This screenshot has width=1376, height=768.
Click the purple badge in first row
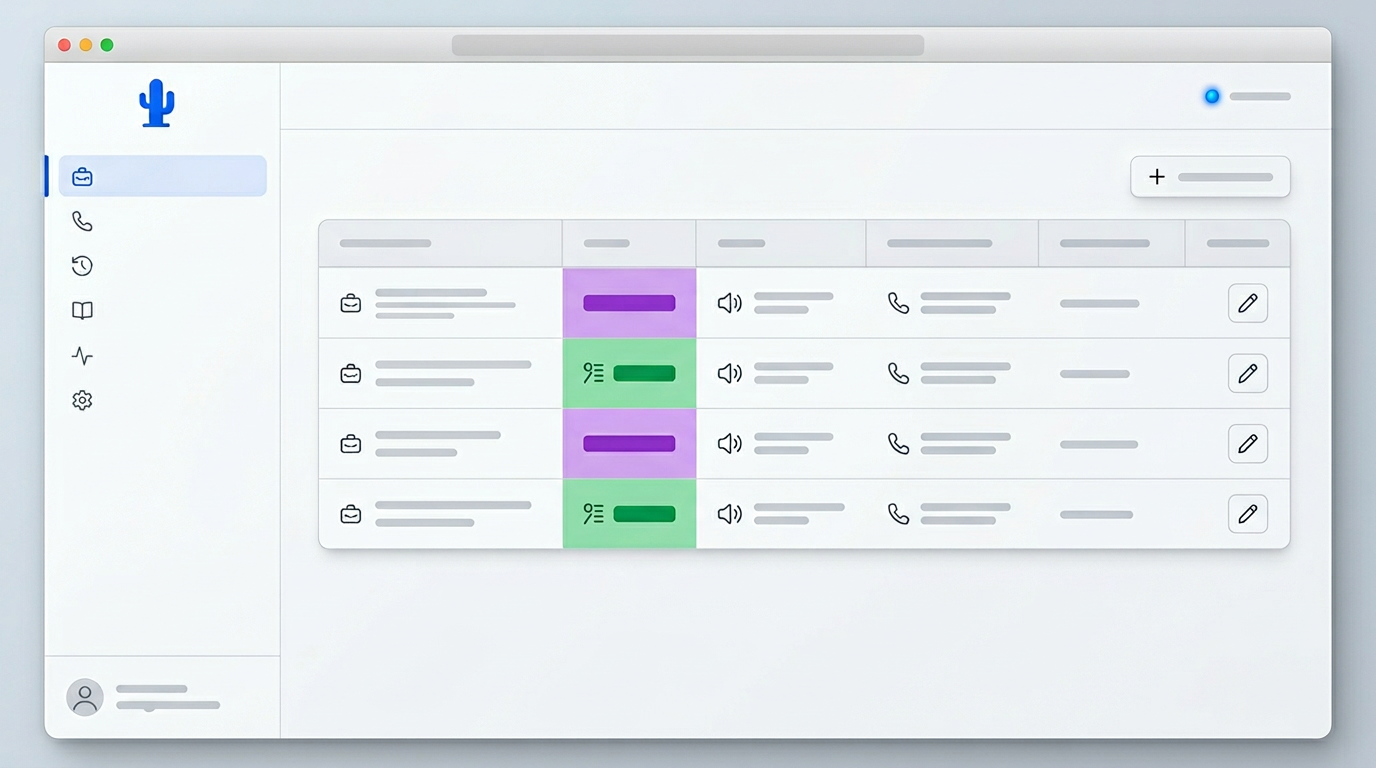pos(629,303)
